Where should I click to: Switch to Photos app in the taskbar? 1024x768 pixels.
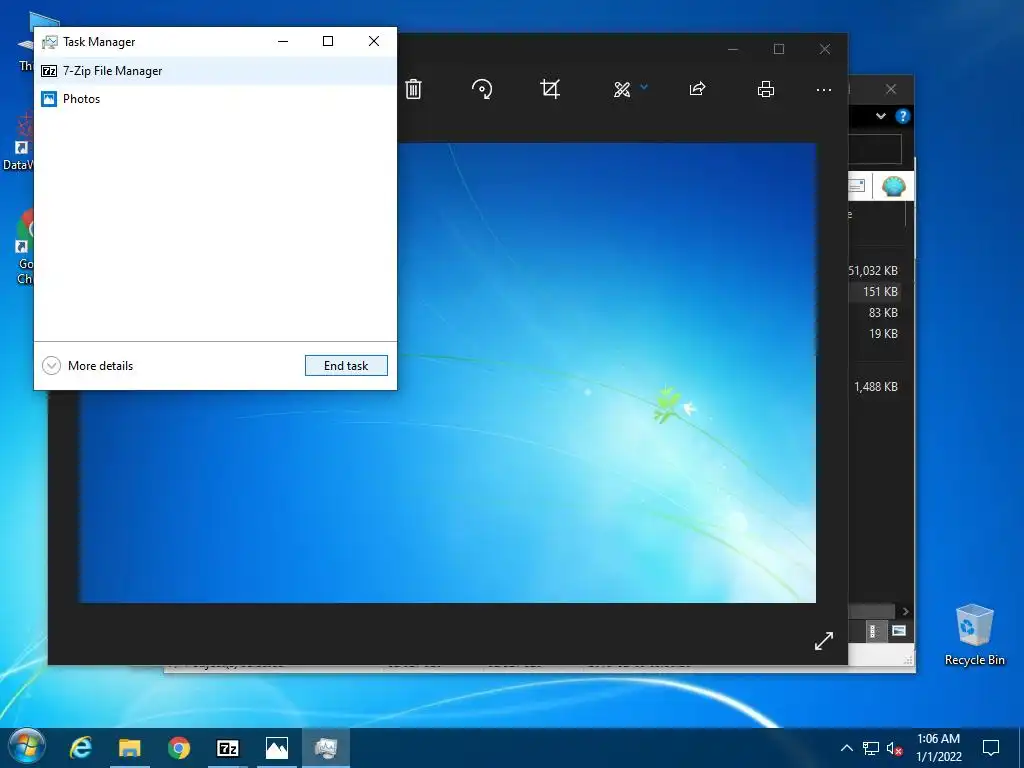(276, 748)
